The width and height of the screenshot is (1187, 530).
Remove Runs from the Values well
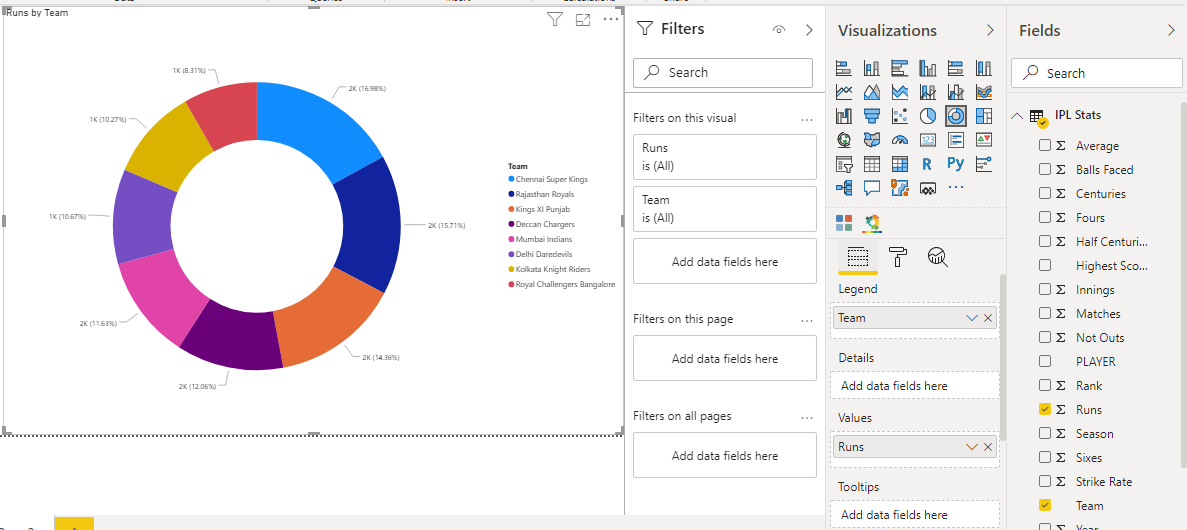pos(988,447)
